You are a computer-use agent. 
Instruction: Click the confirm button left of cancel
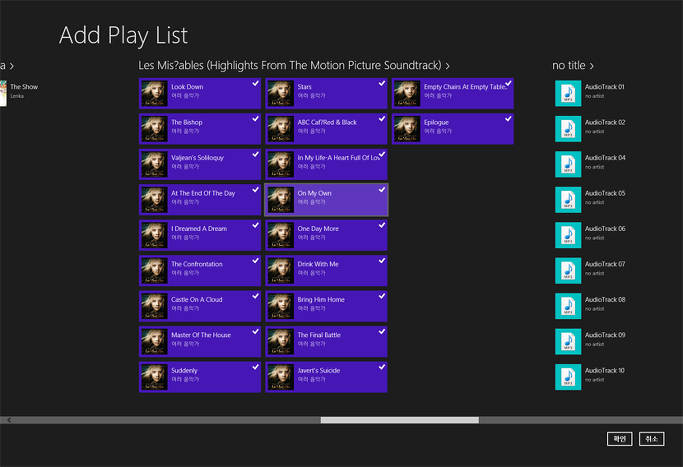click(x=619, y=439)
